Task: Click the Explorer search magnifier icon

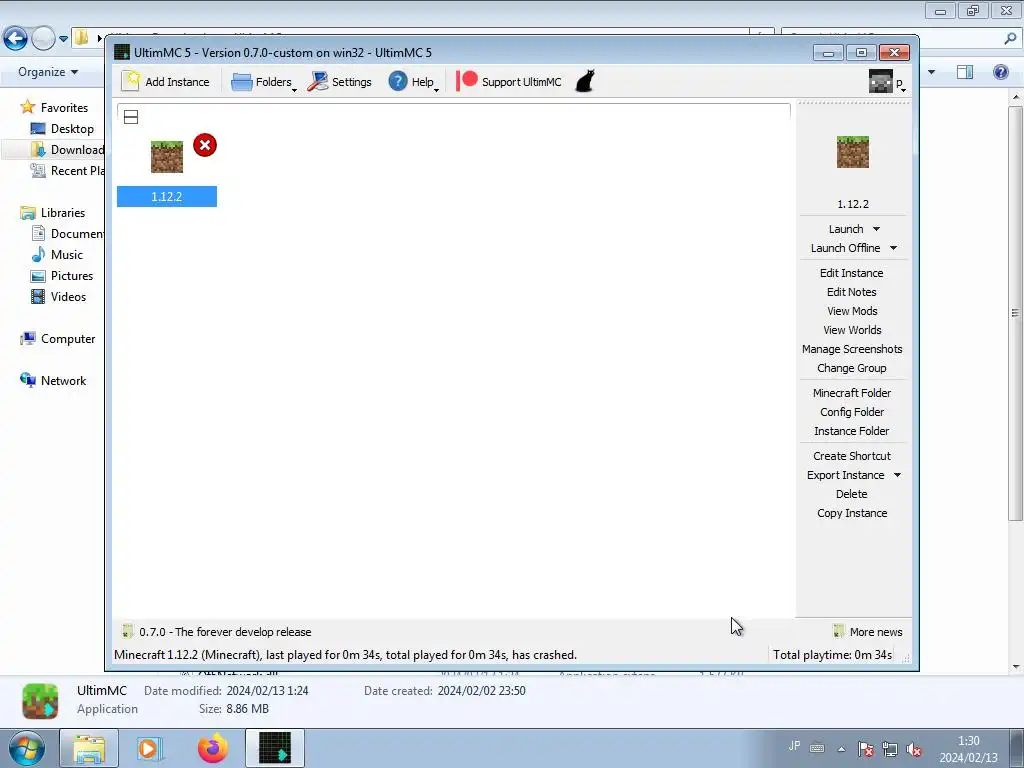Action: click(x=1010, y=39)
